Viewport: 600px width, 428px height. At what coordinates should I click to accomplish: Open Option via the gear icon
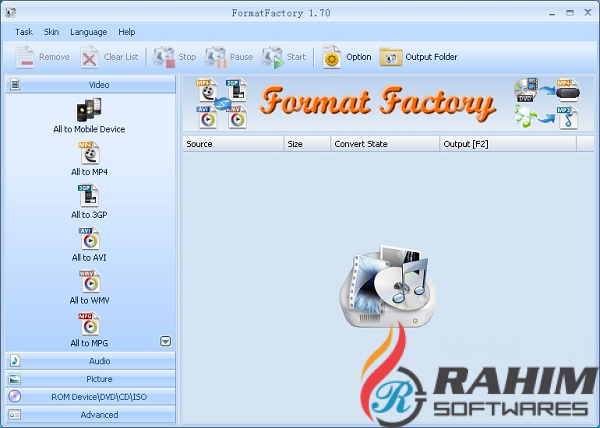[x=331, y=57]
